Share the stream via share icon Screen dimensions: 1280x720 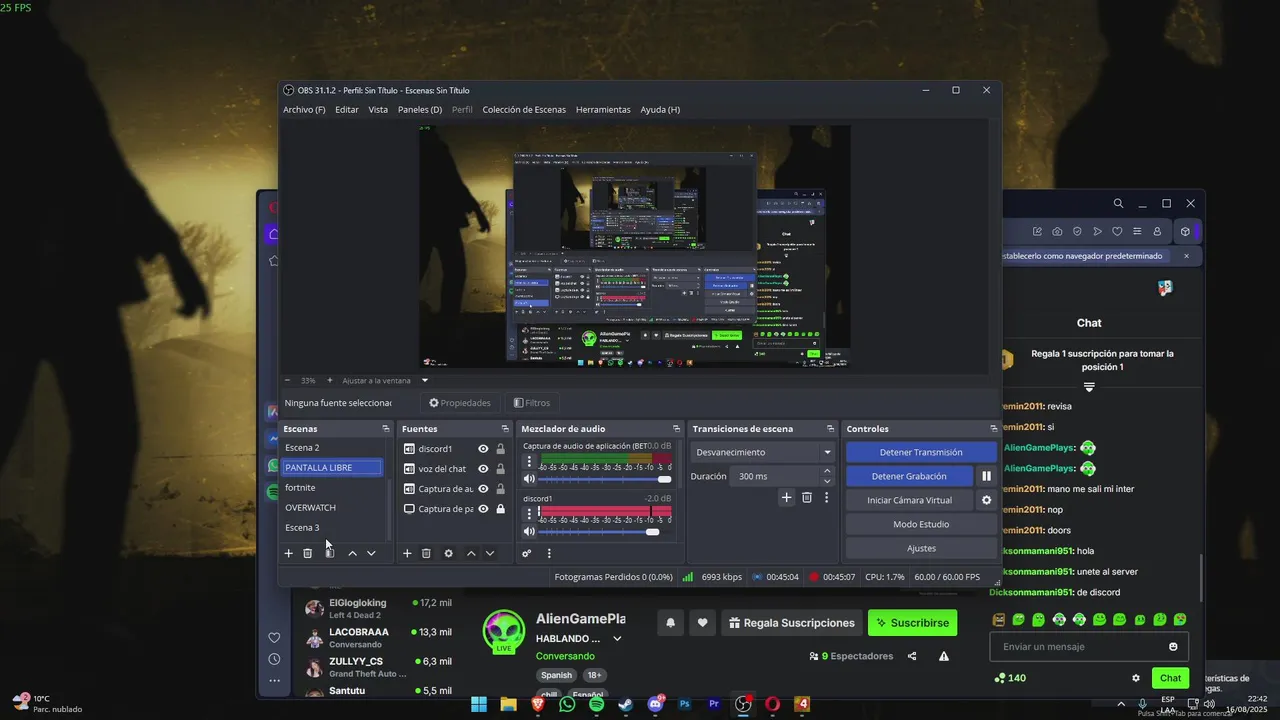912,656
